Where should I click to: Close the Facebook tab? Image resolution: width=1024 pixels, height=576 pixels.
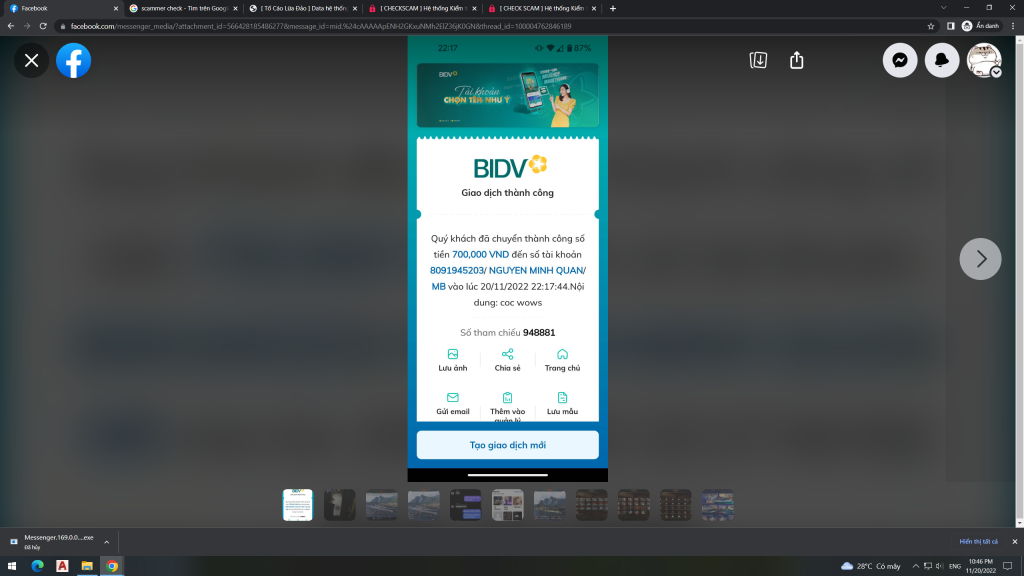point(116,8)
